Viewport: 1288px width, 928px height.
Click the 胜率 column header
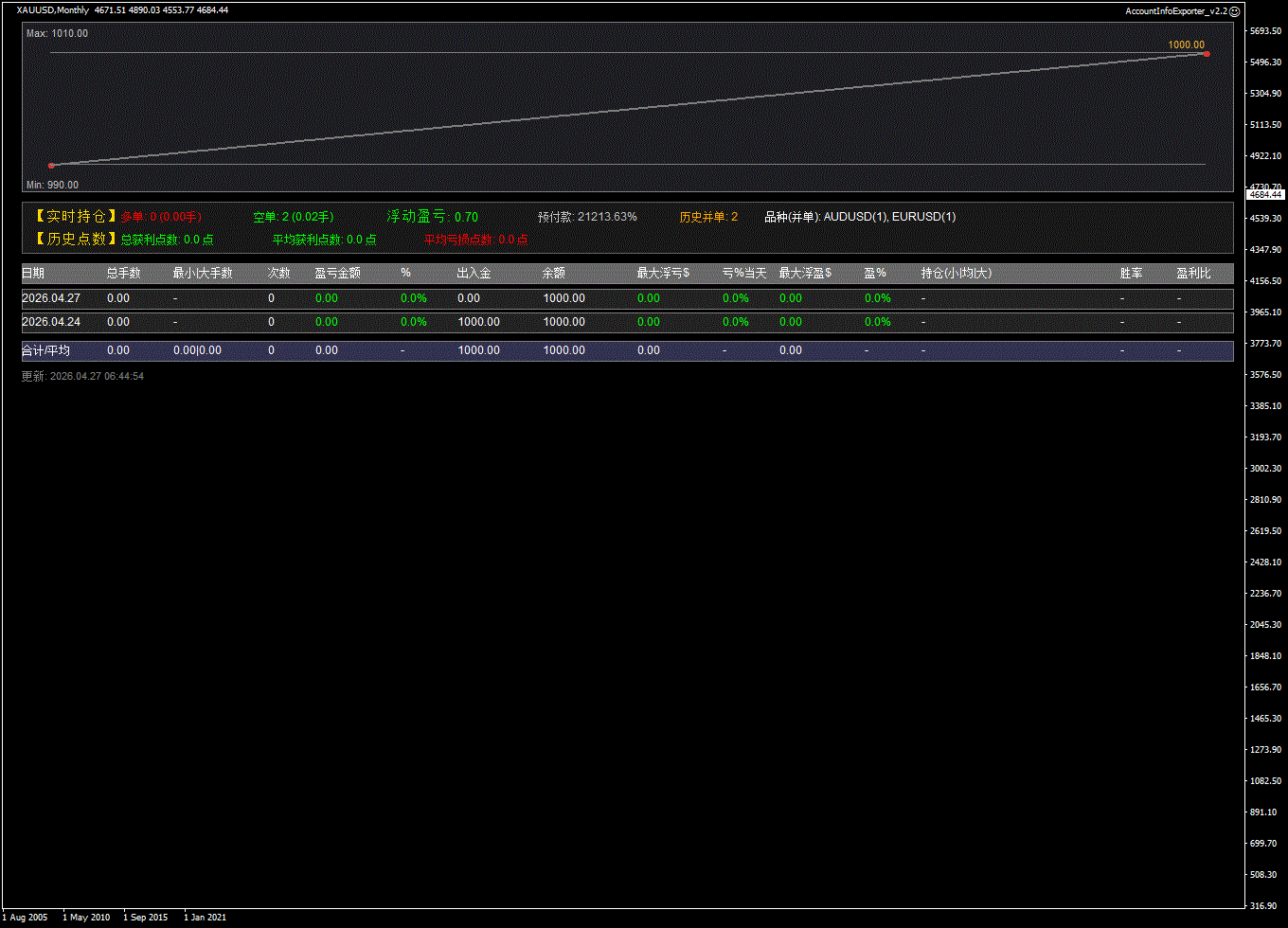(x=1131, y=273)
